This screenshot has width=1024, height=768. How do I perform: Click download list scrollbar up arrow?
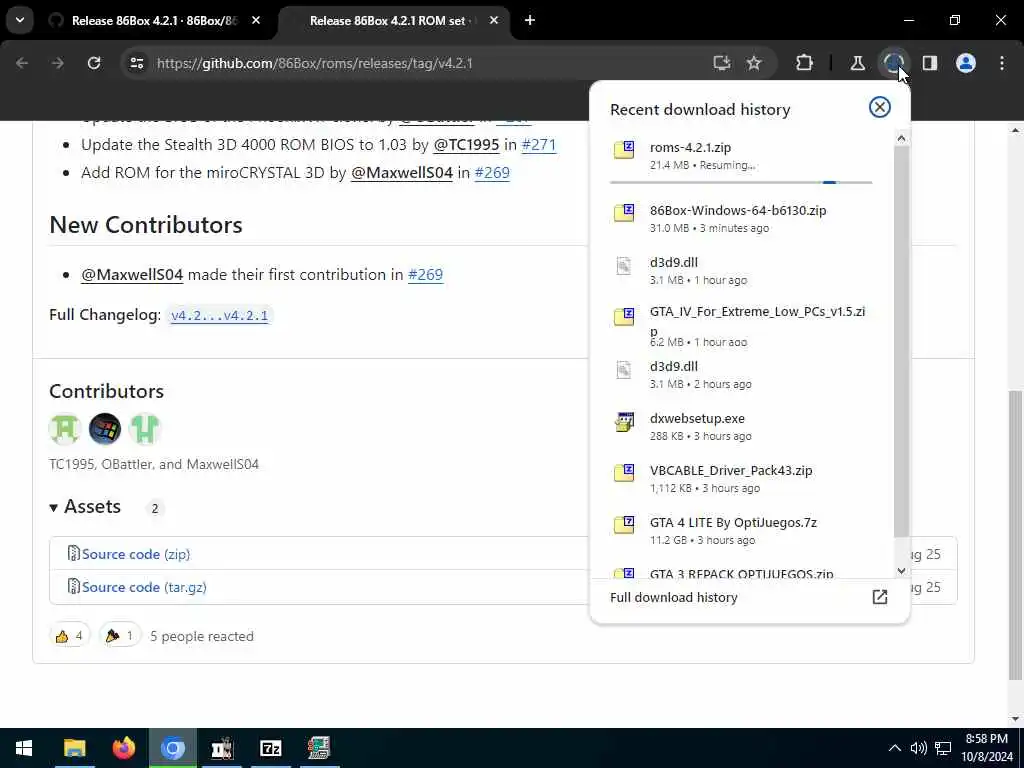(x=901, y=138)
